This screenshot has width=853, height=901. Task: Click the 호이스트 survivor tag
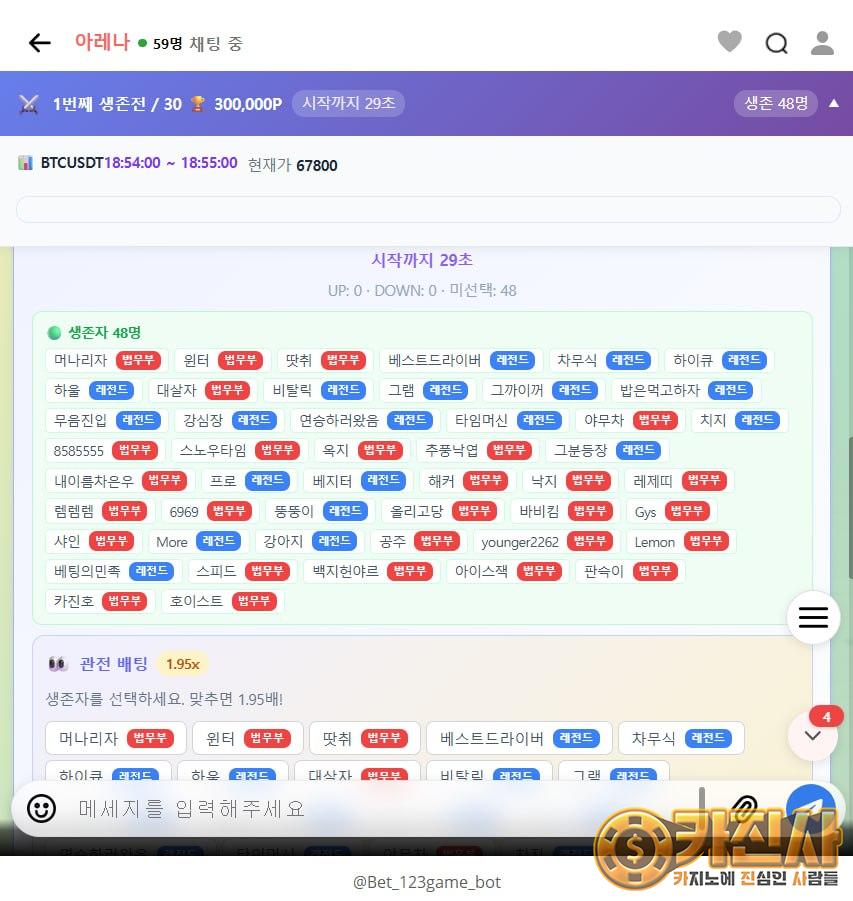(222, 601)
